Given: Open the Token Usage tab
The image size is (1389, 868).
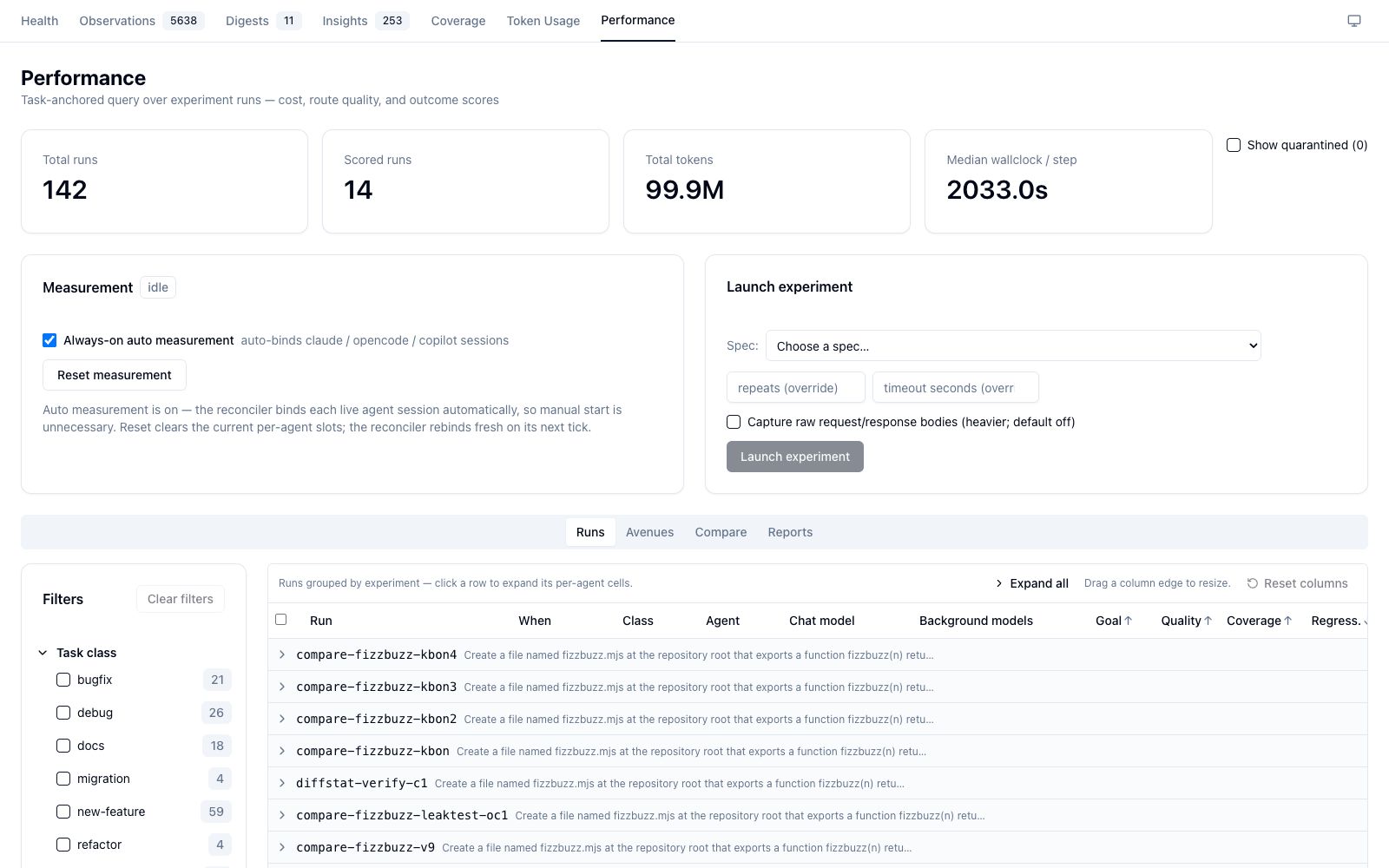Looking at the screenshot, I should (x=543, y=21).
